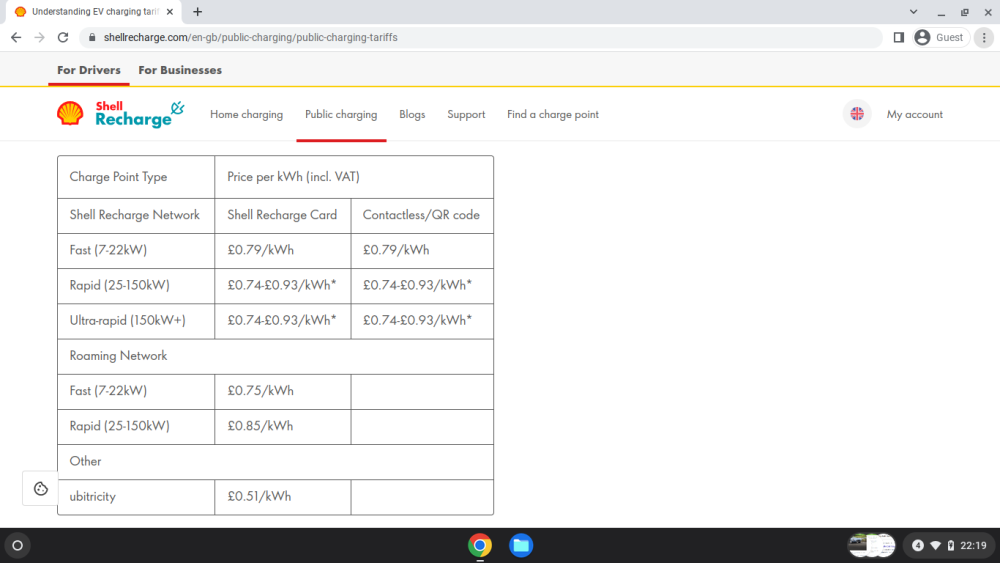Open Support menu item
This screenshot has width=1000, height=563.
click(x=466, y=114)
